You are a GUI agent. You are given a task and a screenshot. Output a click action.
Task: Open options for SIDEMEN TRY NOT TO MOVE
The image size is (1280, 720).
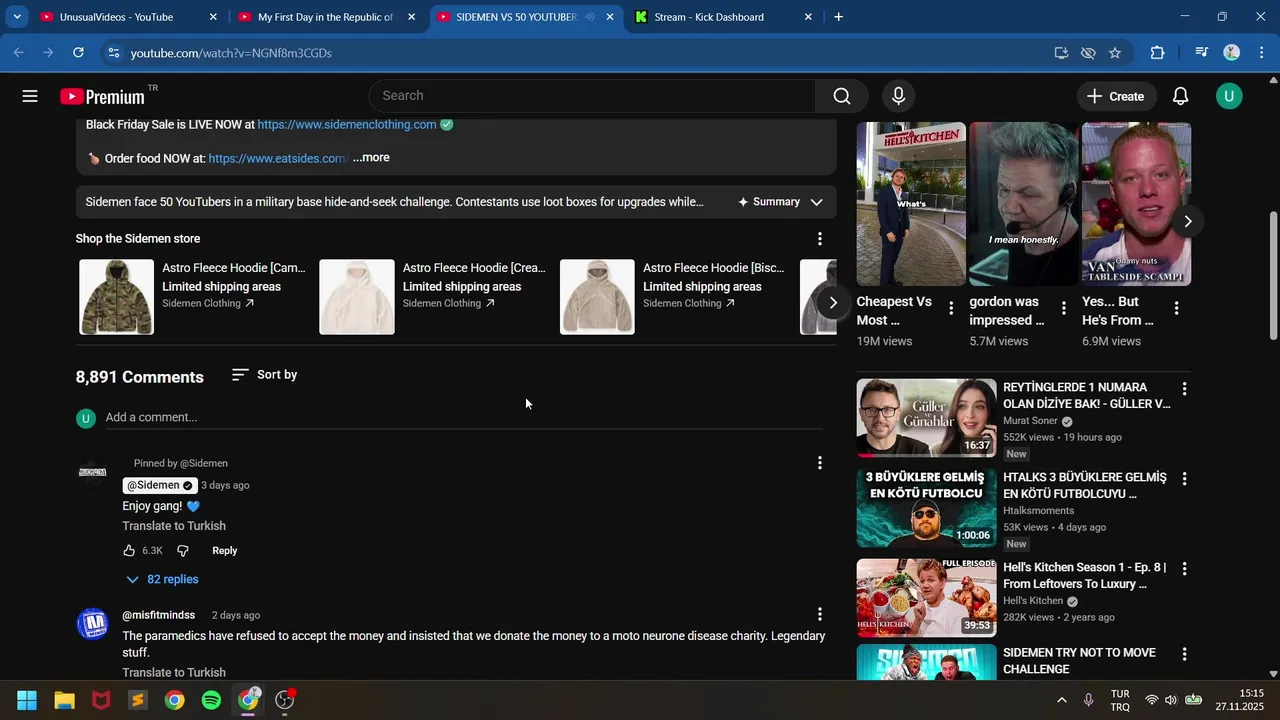click(1185, 654)
